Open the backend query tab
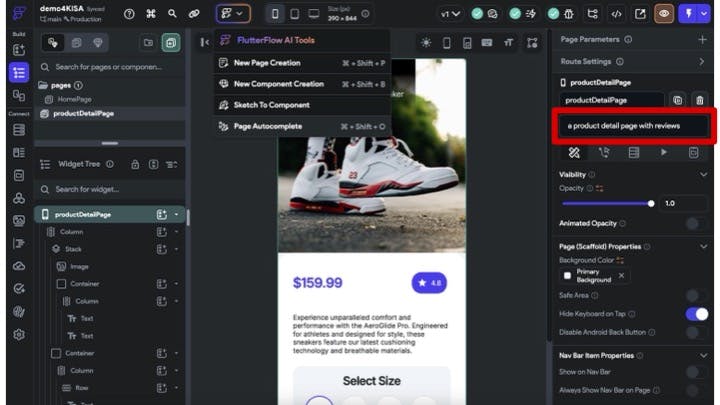This screenshot has width=720, height=405. click(x=634, y=152)
